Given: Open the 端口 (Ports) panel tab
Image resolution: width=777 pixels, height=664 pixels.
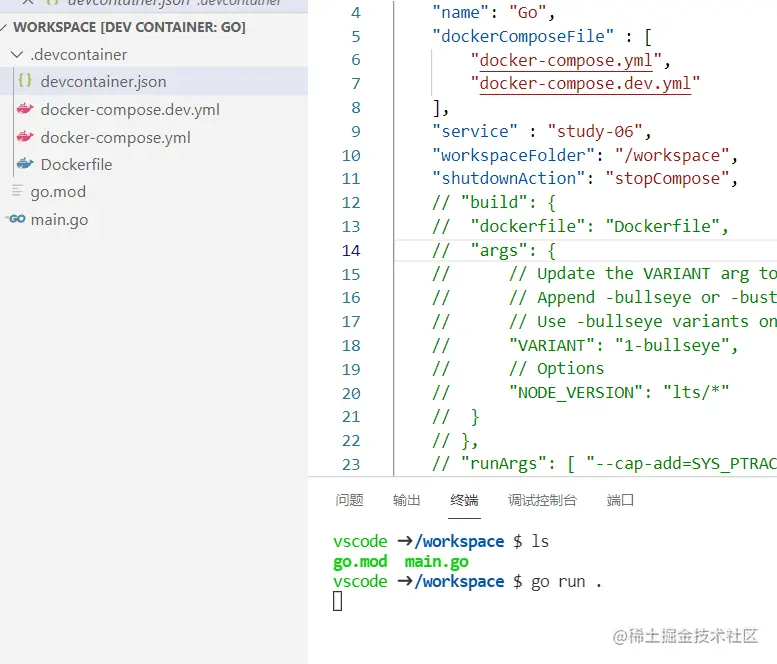Looking at the screenshot, I should click(x=620, y=500).
